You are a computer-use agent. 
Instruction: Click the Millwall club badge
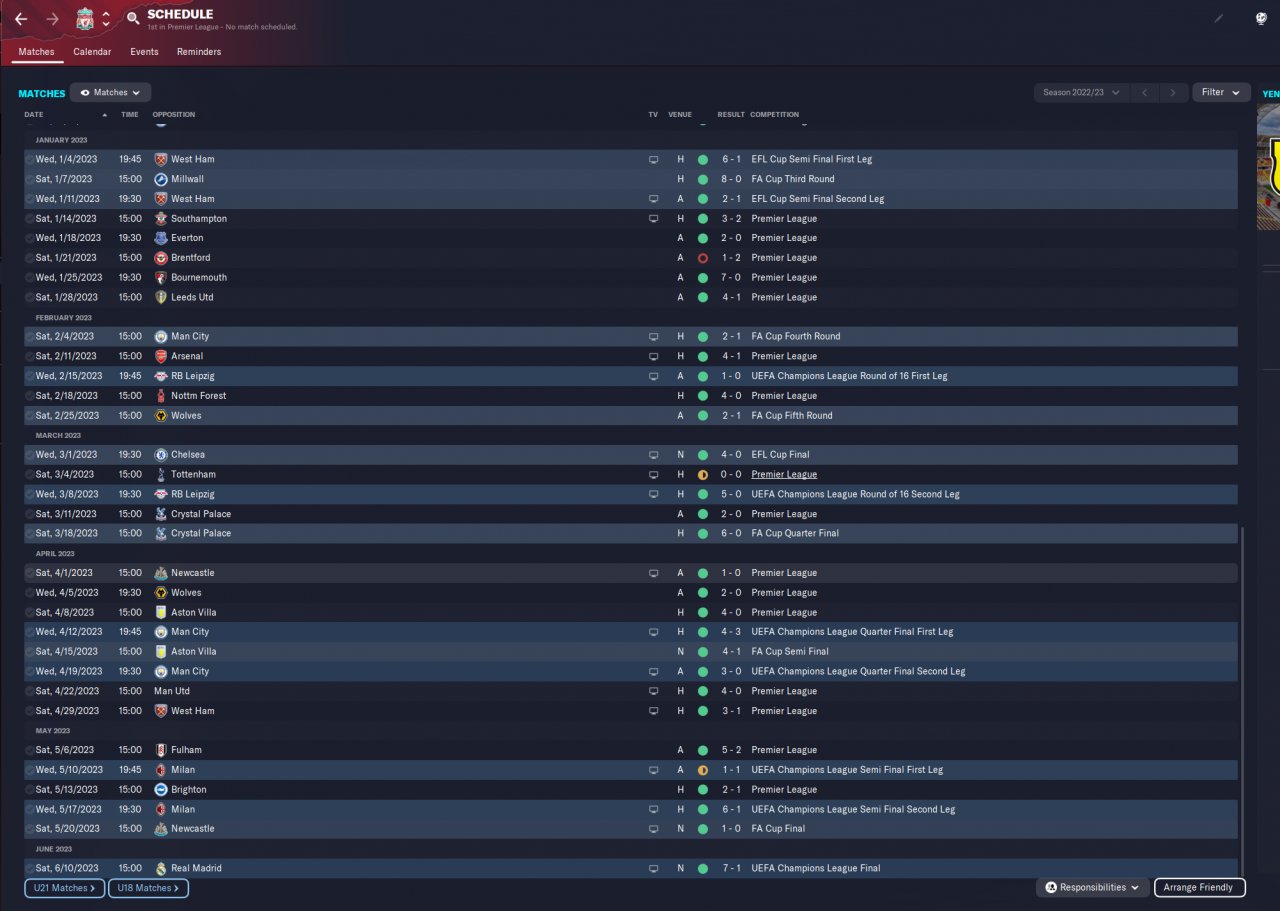click(x=160, y=179)
